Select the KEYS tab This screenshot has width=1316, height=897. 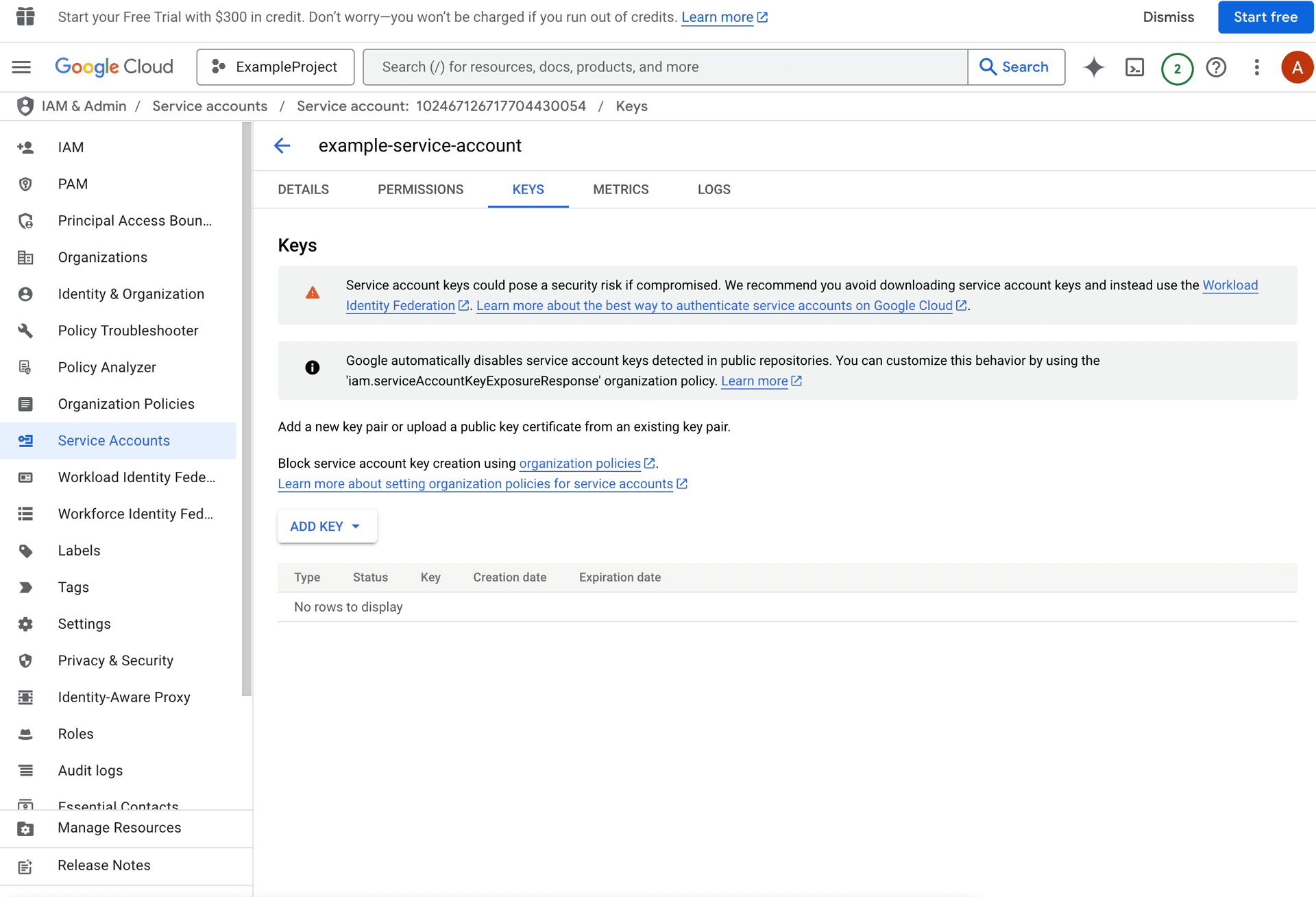coord(528,189)
